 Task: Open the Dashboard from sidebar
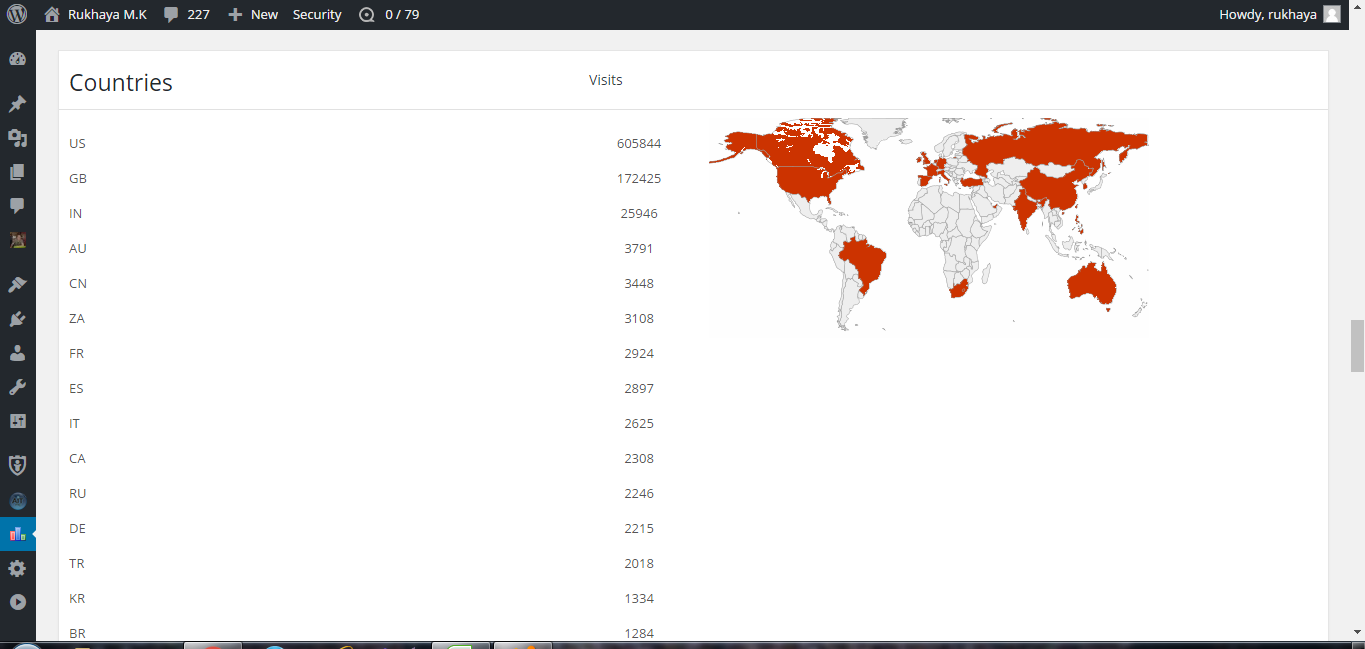coord(17,59)
